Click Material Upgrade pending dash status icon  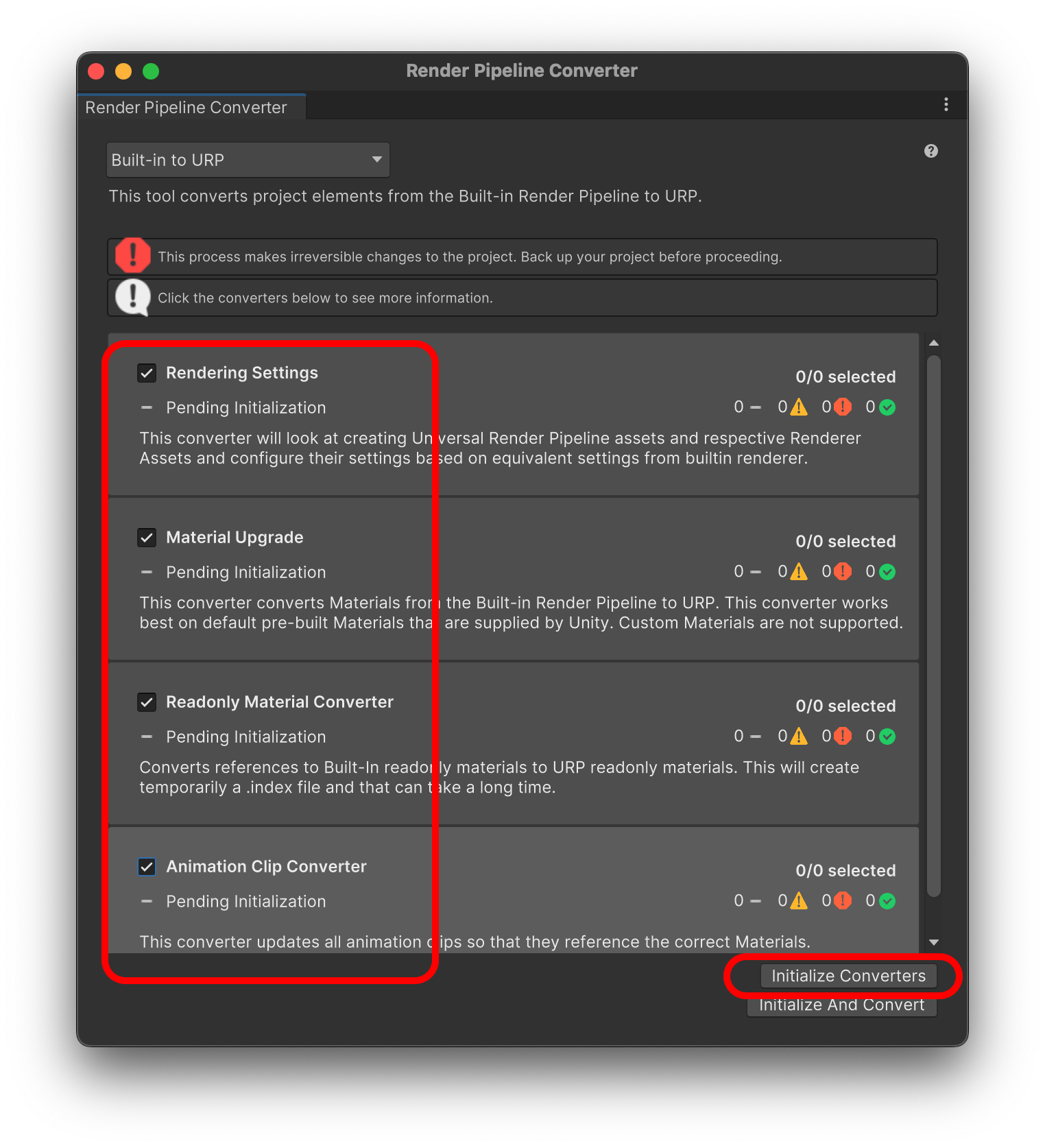point(146,572)
